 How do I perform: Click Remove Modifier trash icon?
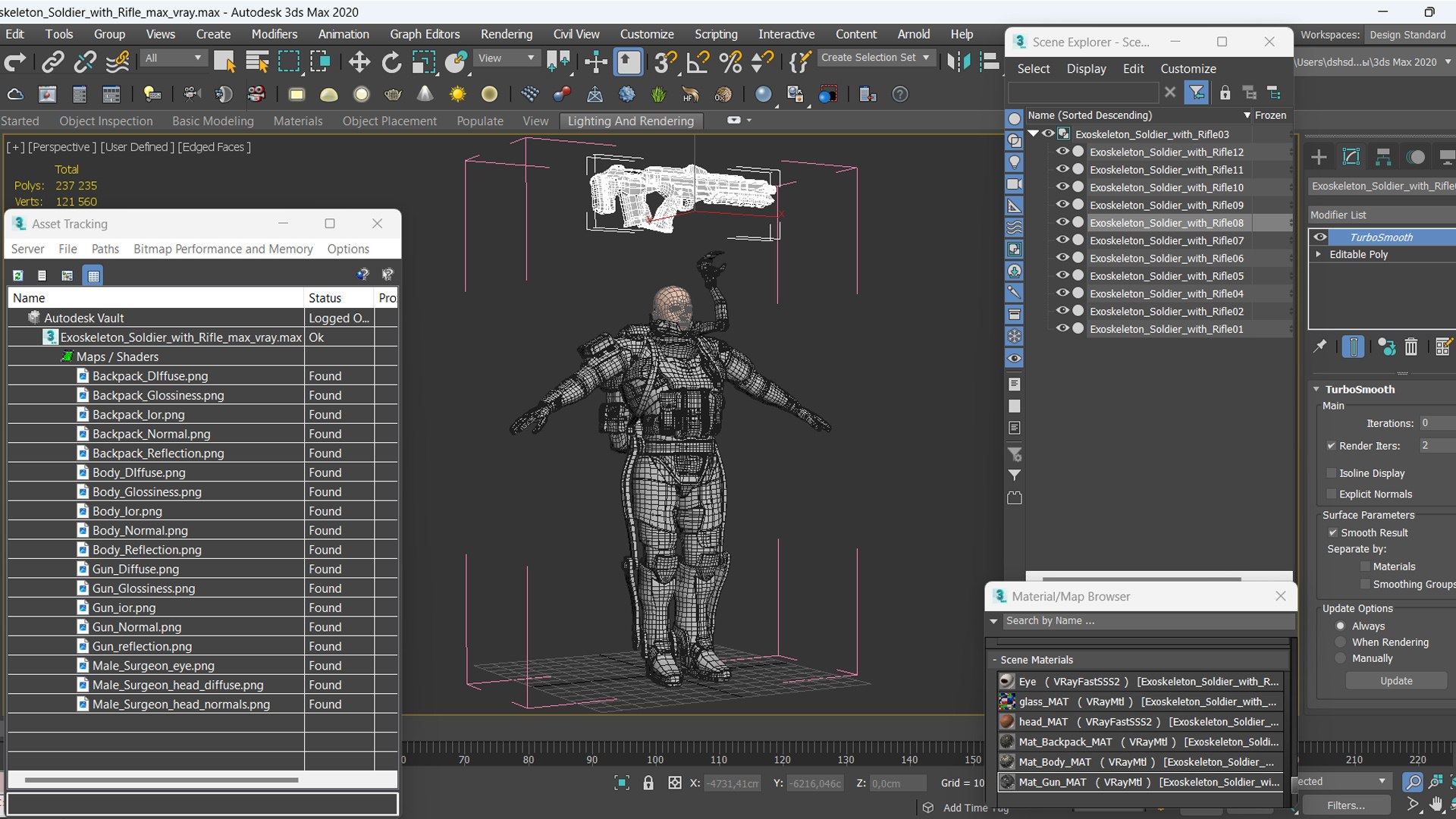tap(1410, 347)
